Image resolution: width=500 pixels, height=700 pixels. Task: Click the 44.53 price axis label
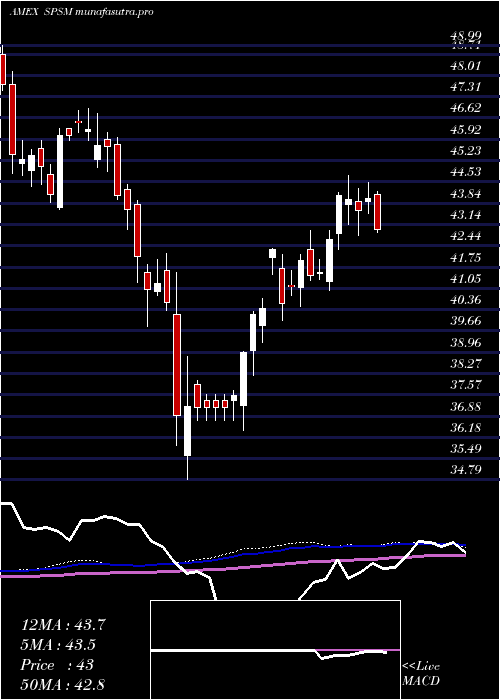466,172
